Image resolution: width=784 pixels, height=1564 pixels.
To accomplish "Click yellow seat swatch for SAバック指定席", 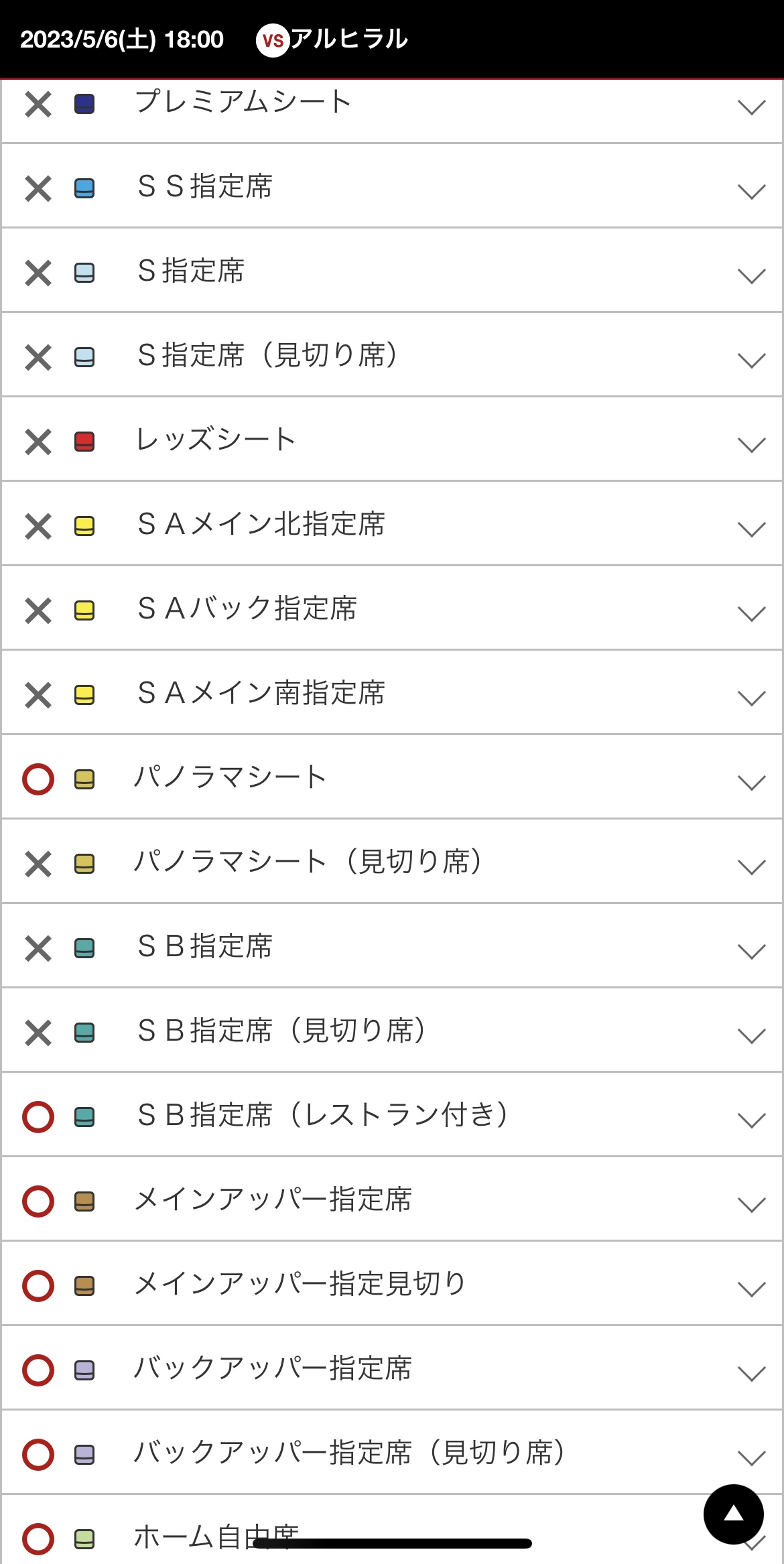I will (x=84, y=610).
